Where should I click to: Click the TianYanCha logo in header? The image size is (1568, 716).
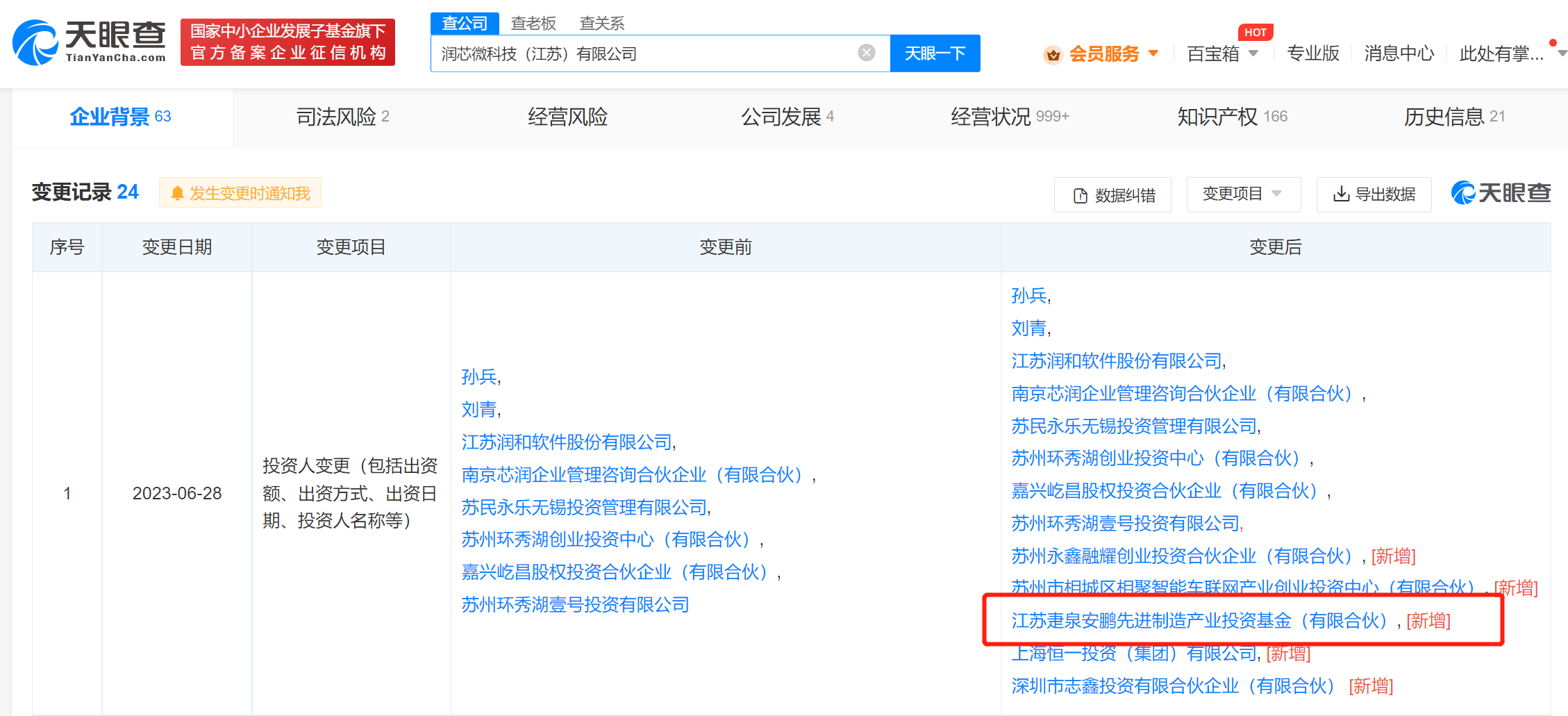click(90, 42)
